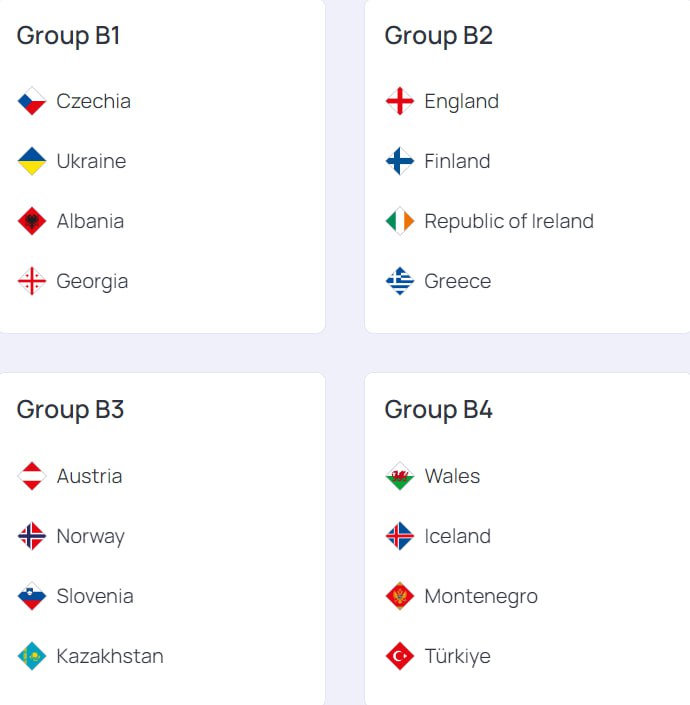Viewport: 690px width, 705px height.
Task: Click the England flag icon
Action: [x=400, y=101]
